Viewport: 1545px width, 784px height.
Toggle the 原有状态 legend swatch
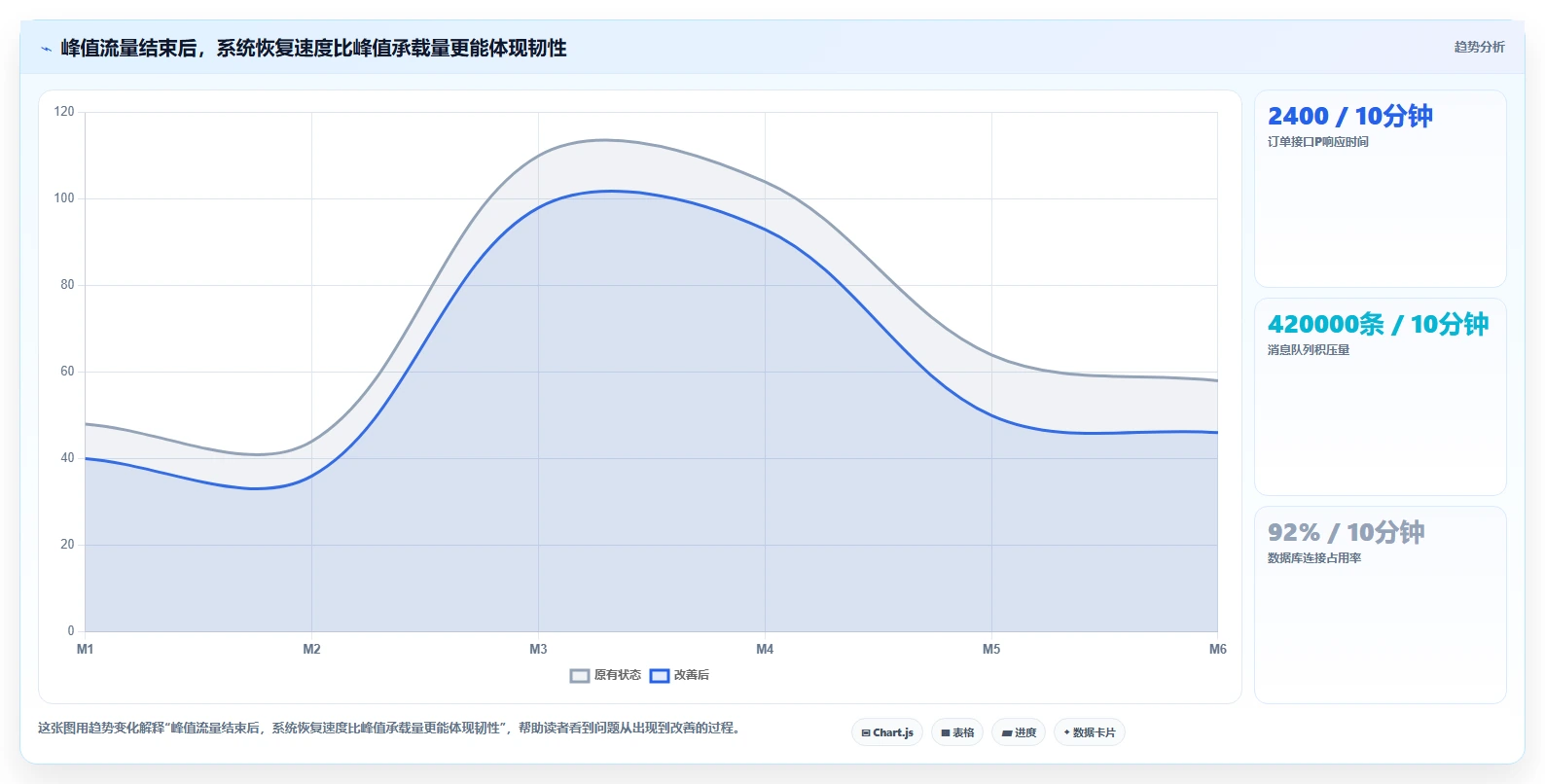click(x=580, y=675)
